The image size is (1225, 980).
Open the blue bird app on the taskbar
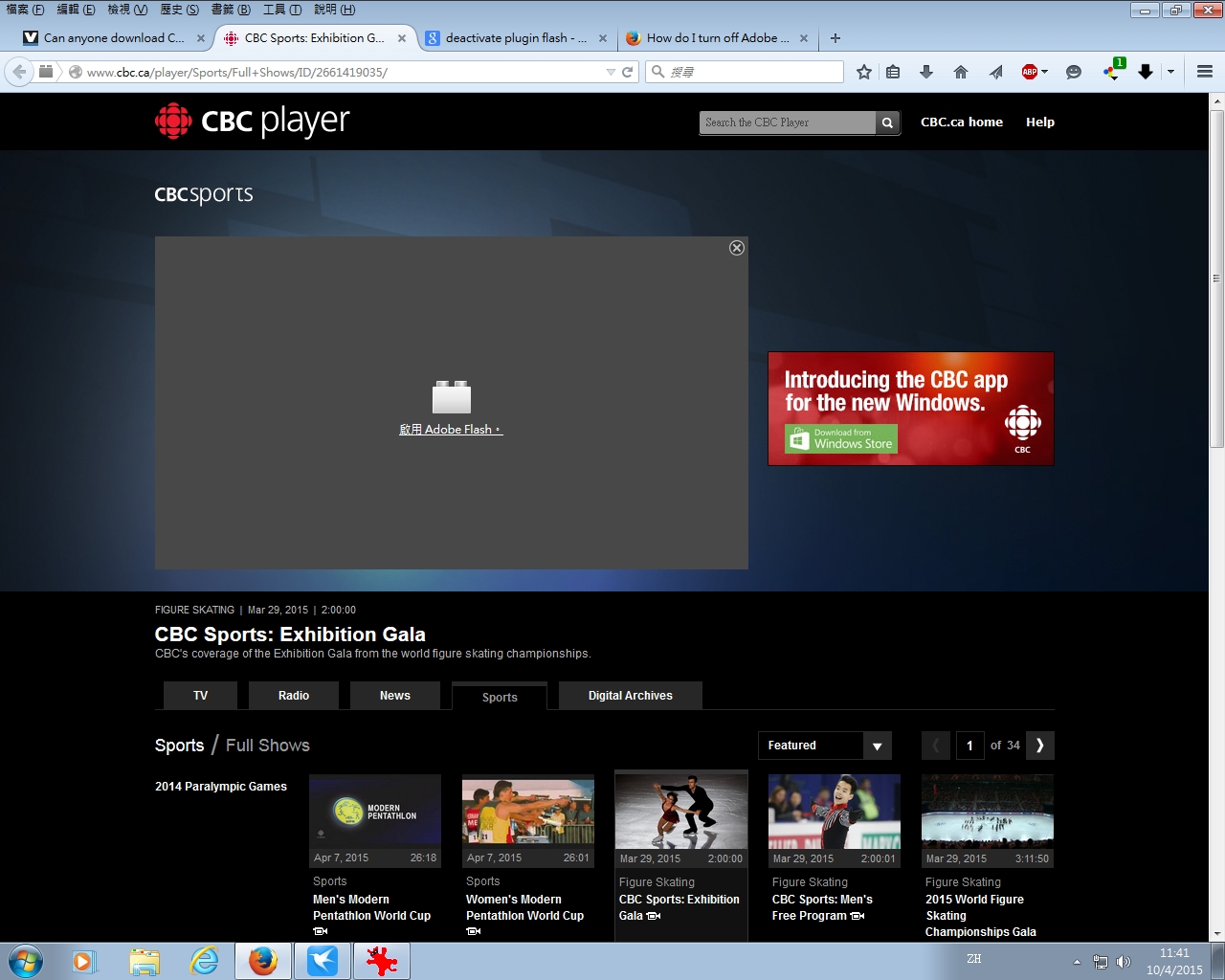pos(323,961)
